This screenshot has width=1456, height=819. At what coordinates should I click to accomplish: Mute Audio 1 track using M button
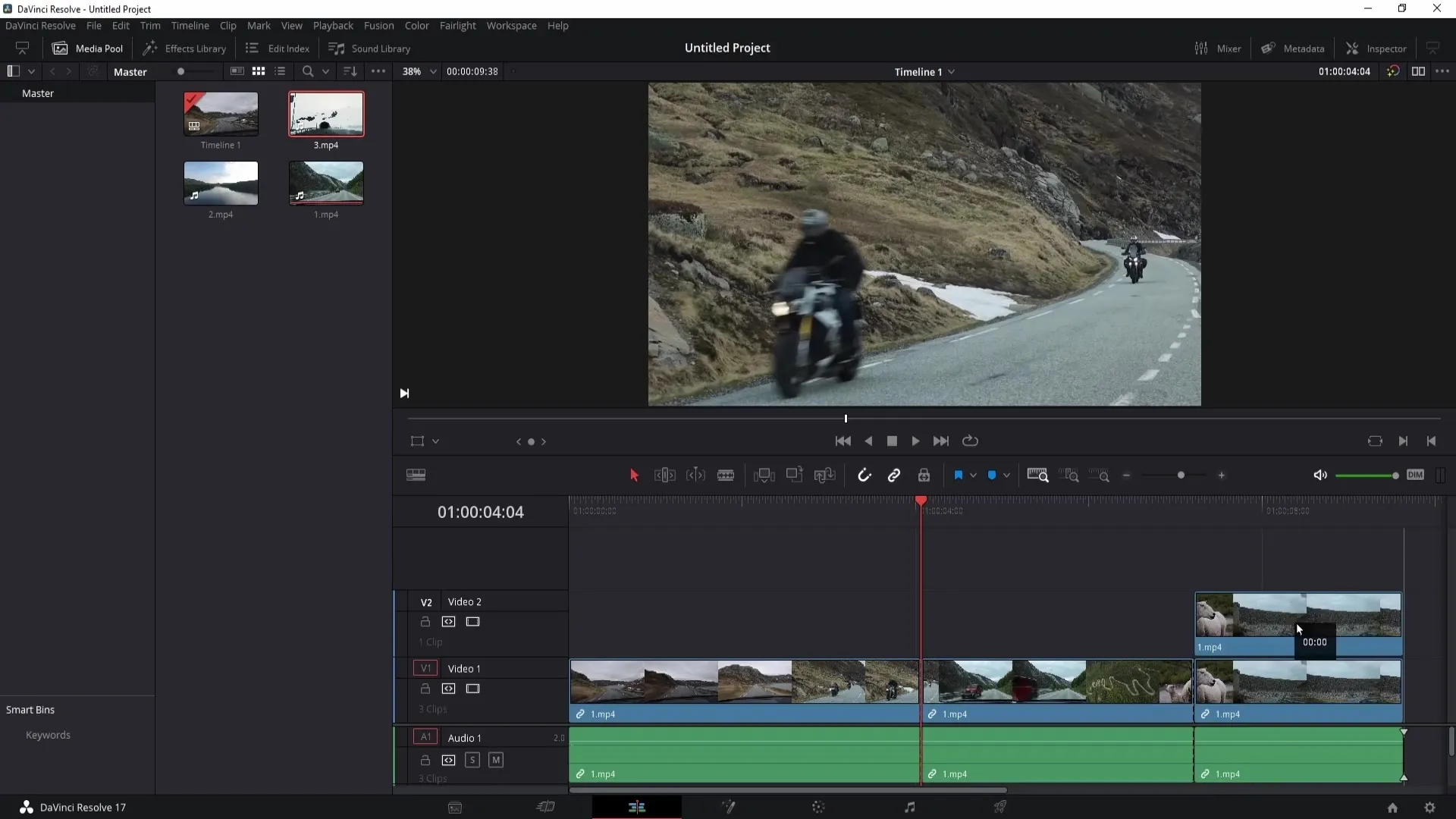pyautogui.click(x=497, y=759)
